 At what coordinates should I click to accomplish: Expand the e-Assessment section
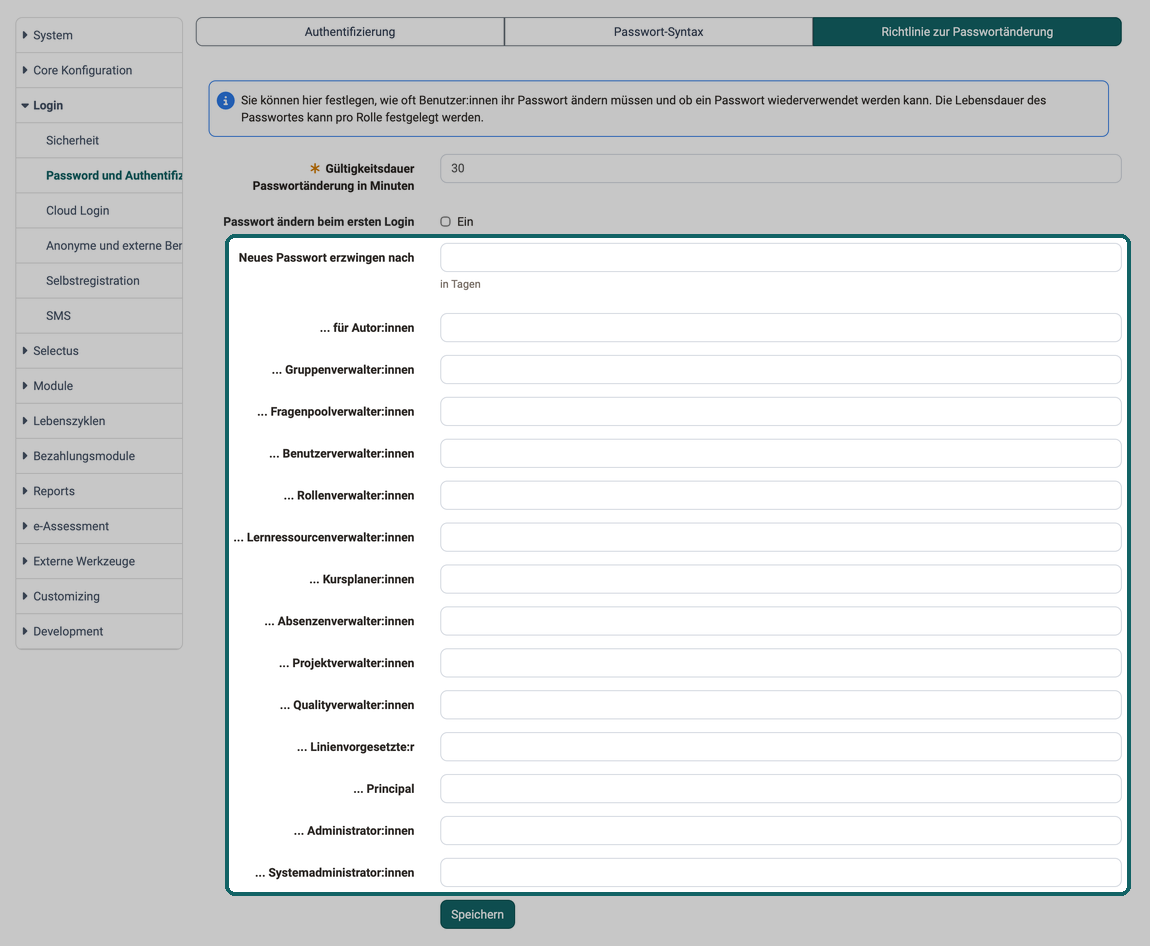coord(99,527)
